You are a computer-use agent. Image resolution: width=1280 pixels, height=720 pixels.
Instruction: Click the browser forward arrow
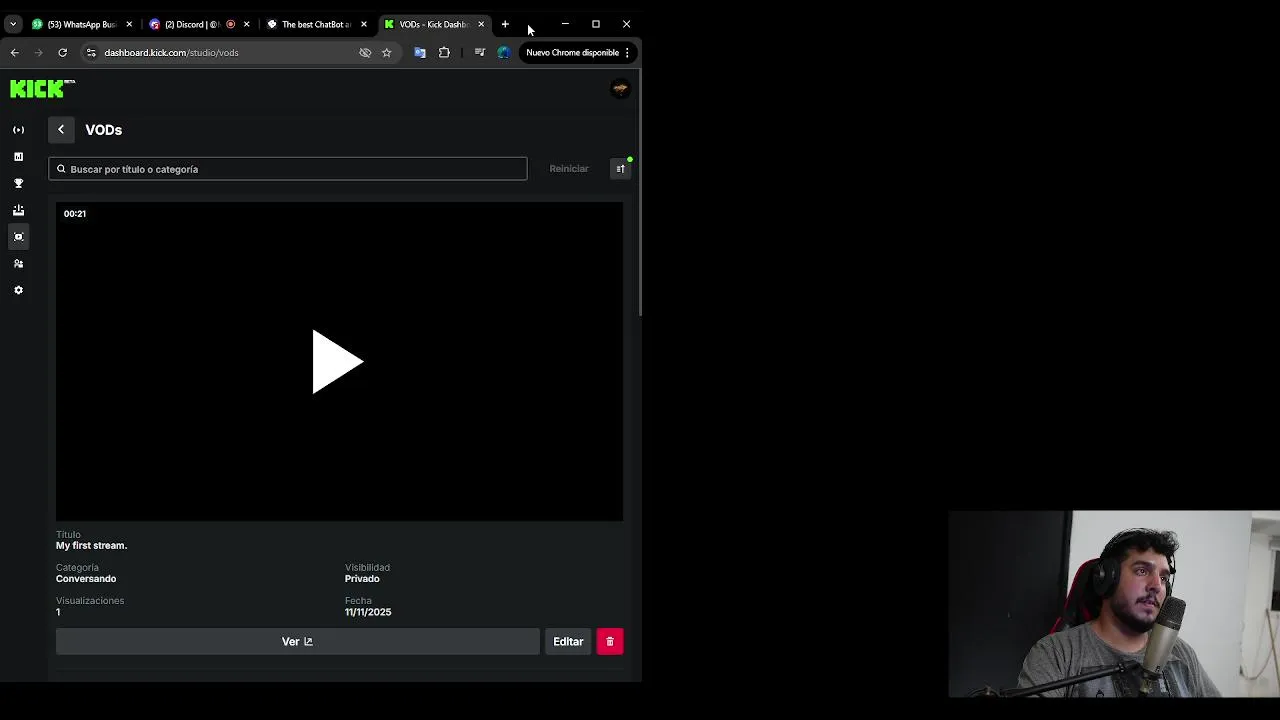(38, 53)
